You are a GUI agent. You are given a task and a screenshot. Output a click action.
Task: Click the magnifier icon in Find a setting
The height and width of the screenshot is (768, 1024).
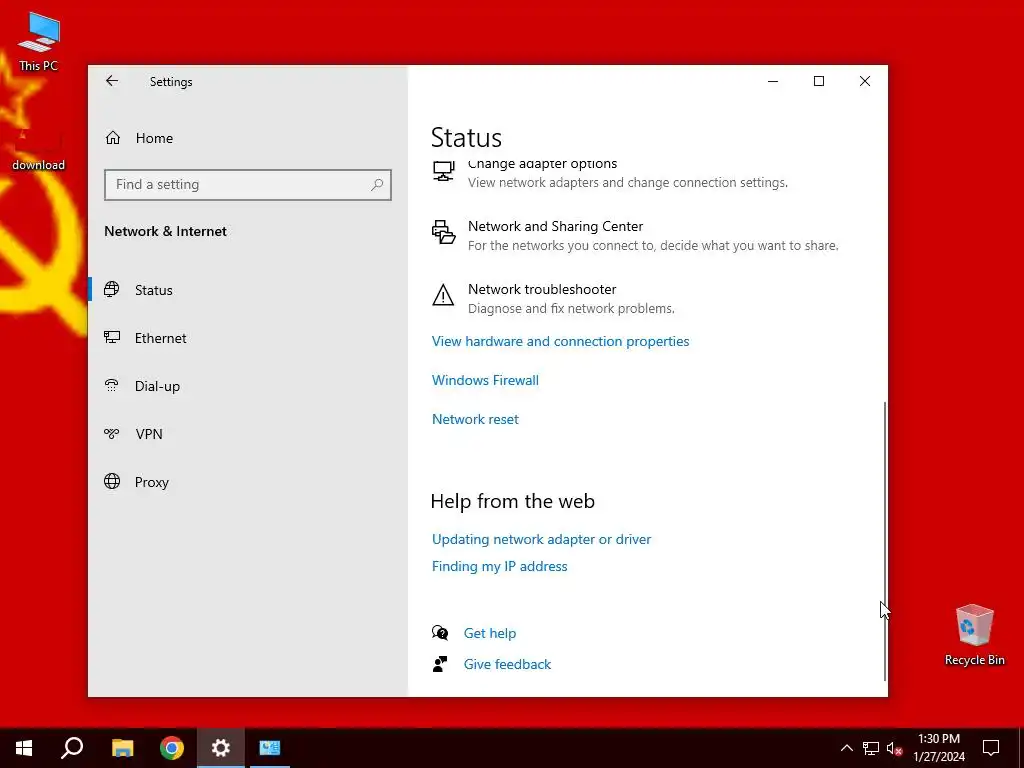(x=377, y=185)
